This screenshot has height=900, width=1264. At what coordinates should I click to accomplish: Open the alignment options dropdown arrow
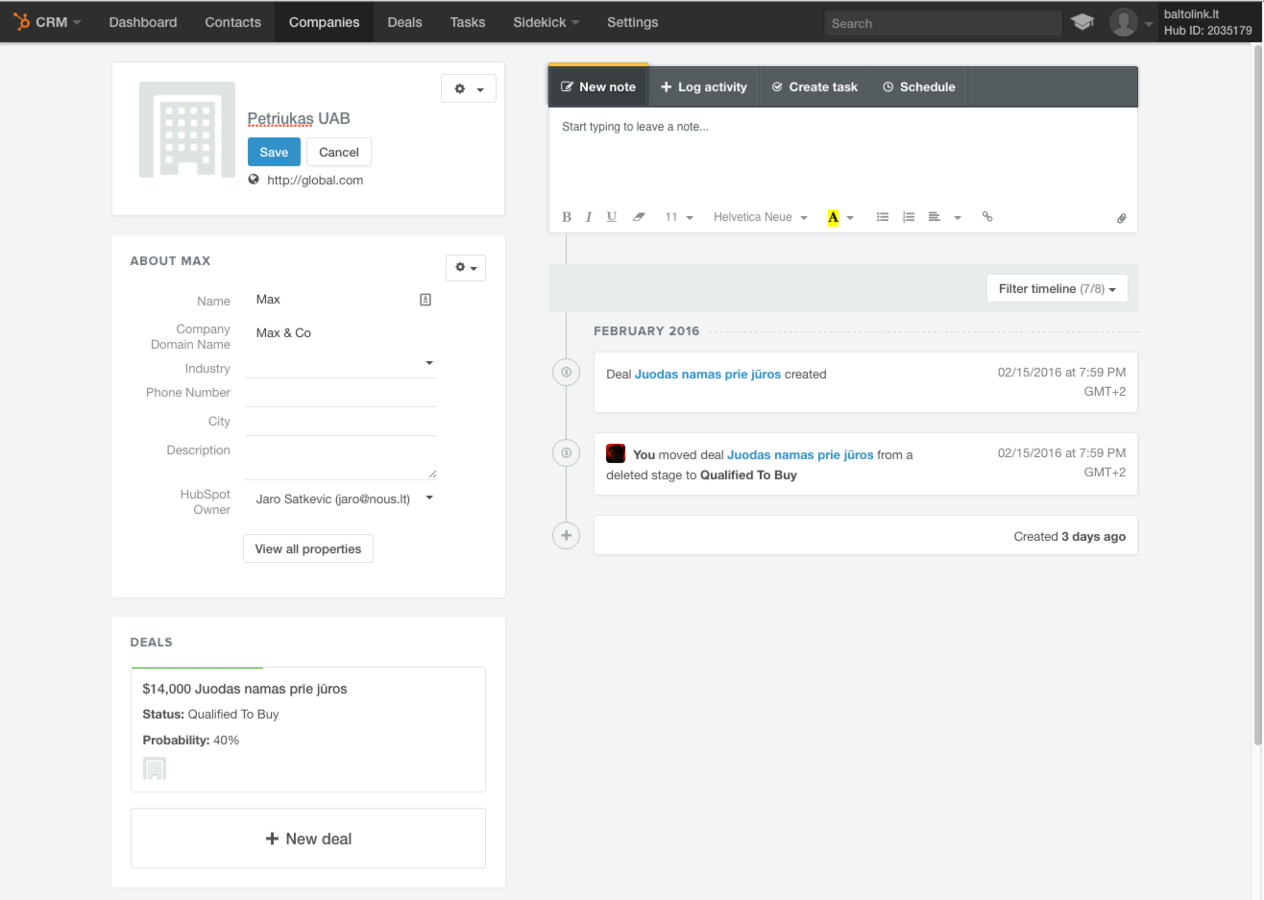957,218
